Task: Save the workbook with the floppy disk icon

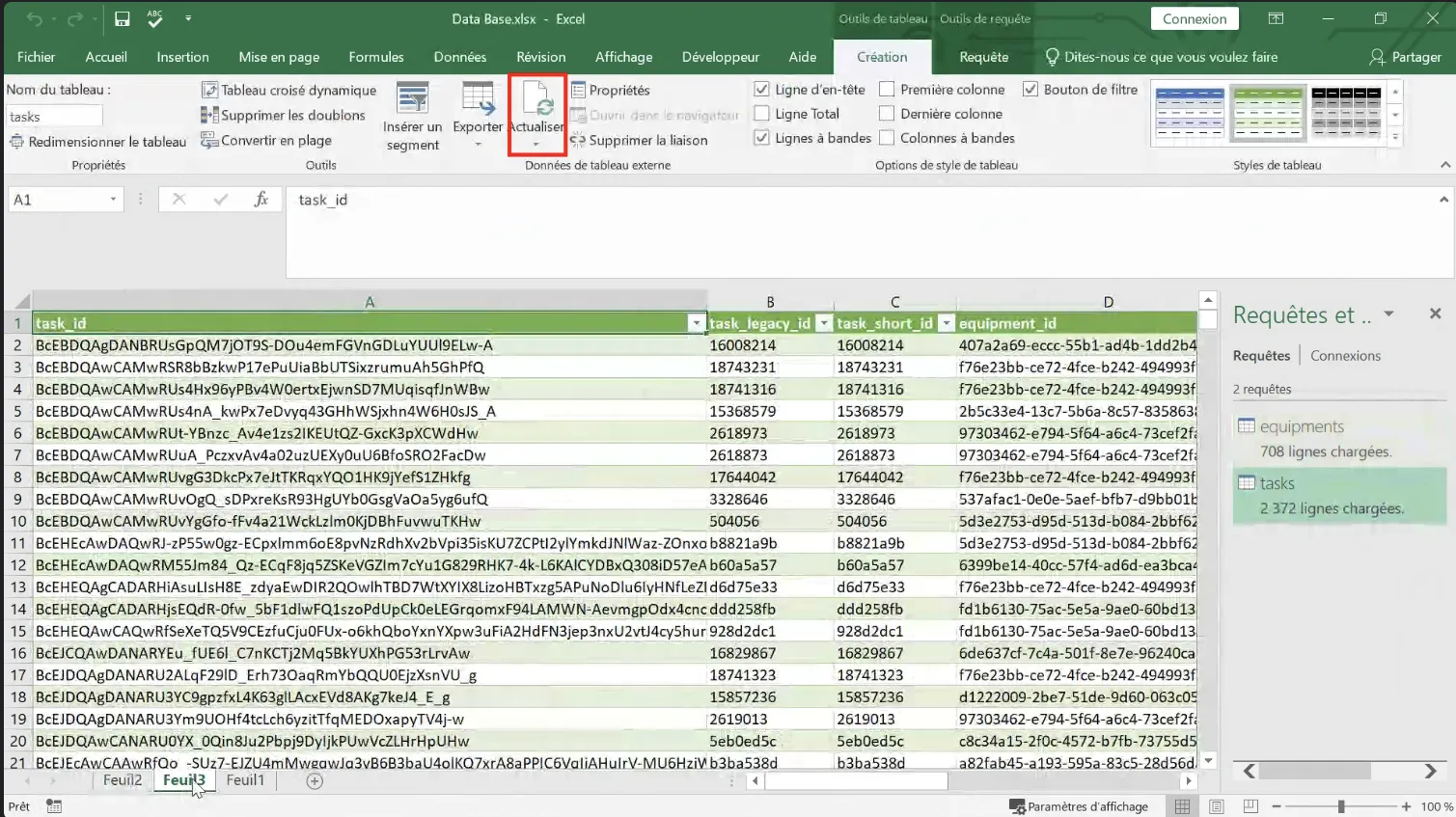Action: (x=123, y=19)
